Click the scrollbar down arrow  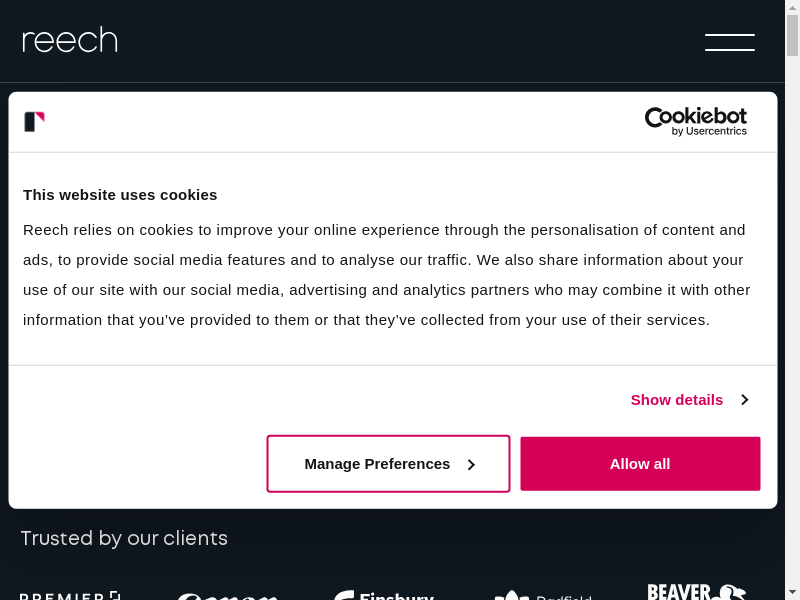792,592
